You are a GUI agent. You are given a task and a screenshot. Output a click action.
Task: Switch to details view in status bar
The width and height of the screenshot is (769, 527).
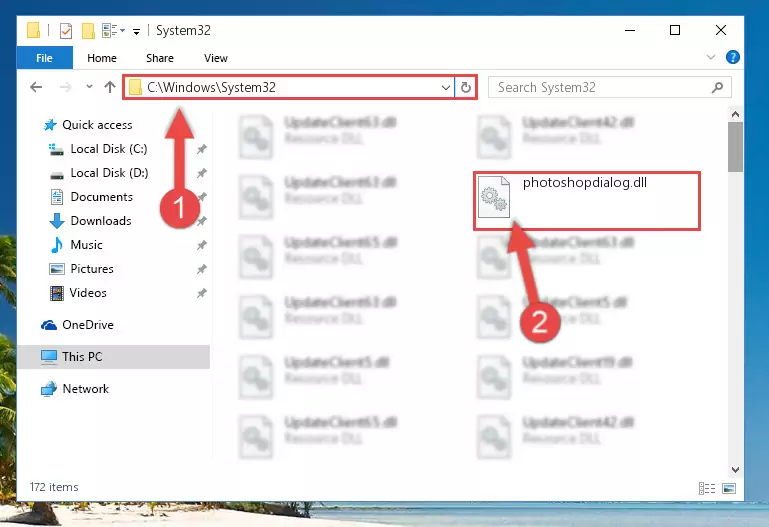[x=707, y=488]
